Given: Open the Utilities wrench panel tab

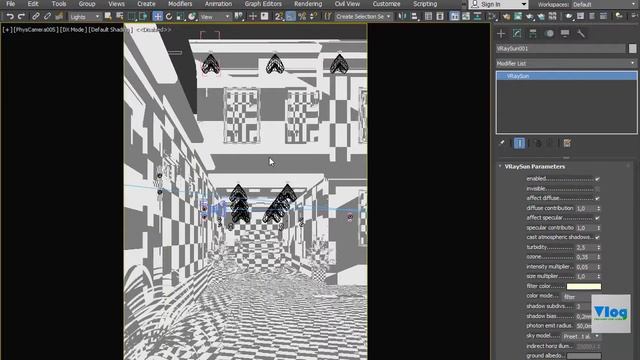Looking at the screenshot, I should coord(581,34).
